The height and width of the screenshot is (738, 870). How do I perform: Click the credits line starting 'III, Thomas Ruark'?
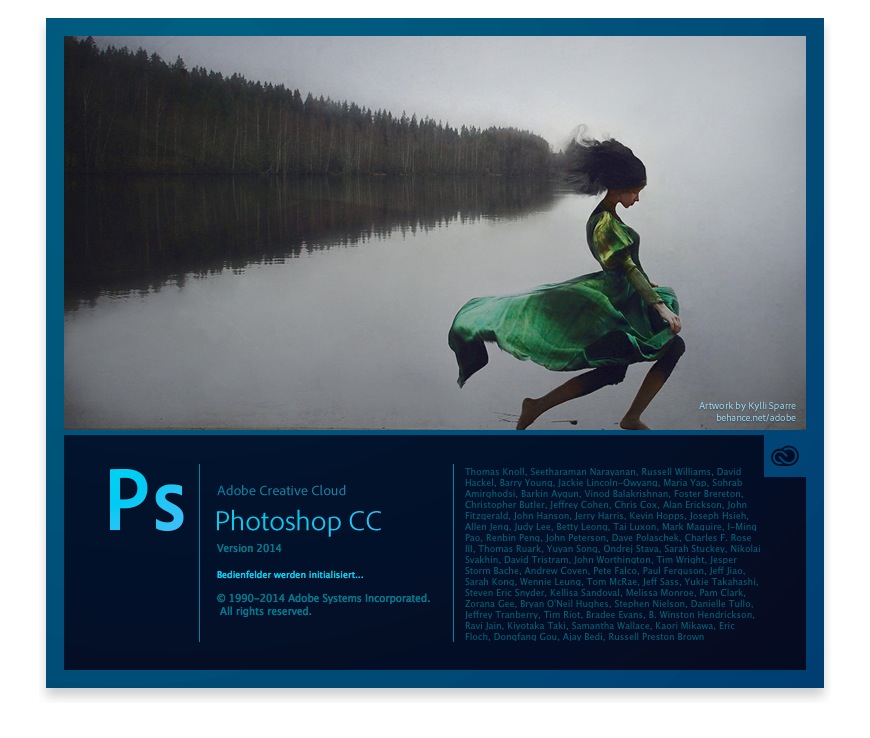pos(613,549)
